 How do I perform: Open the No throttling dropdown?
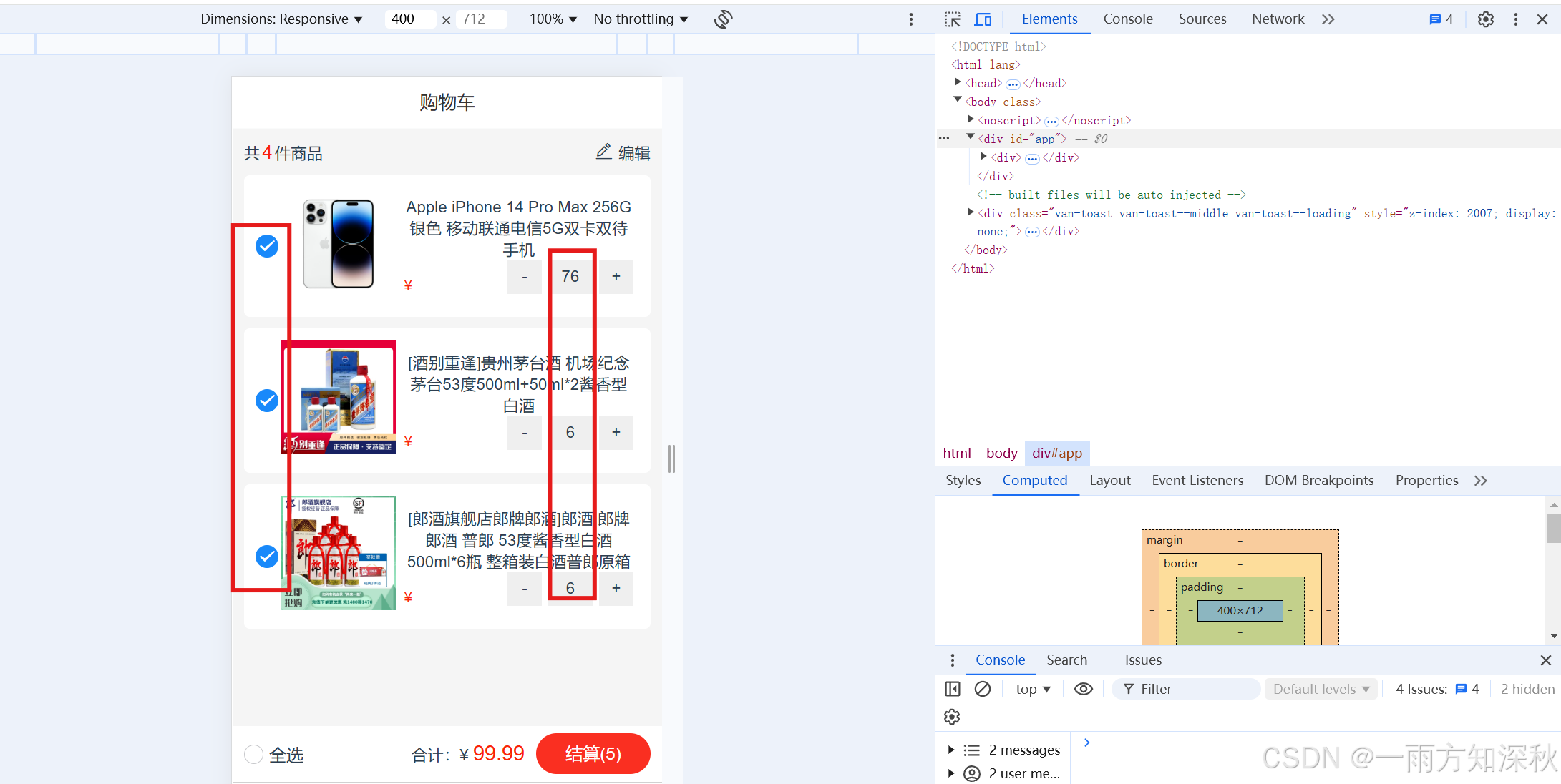click(x=641, y=19)
